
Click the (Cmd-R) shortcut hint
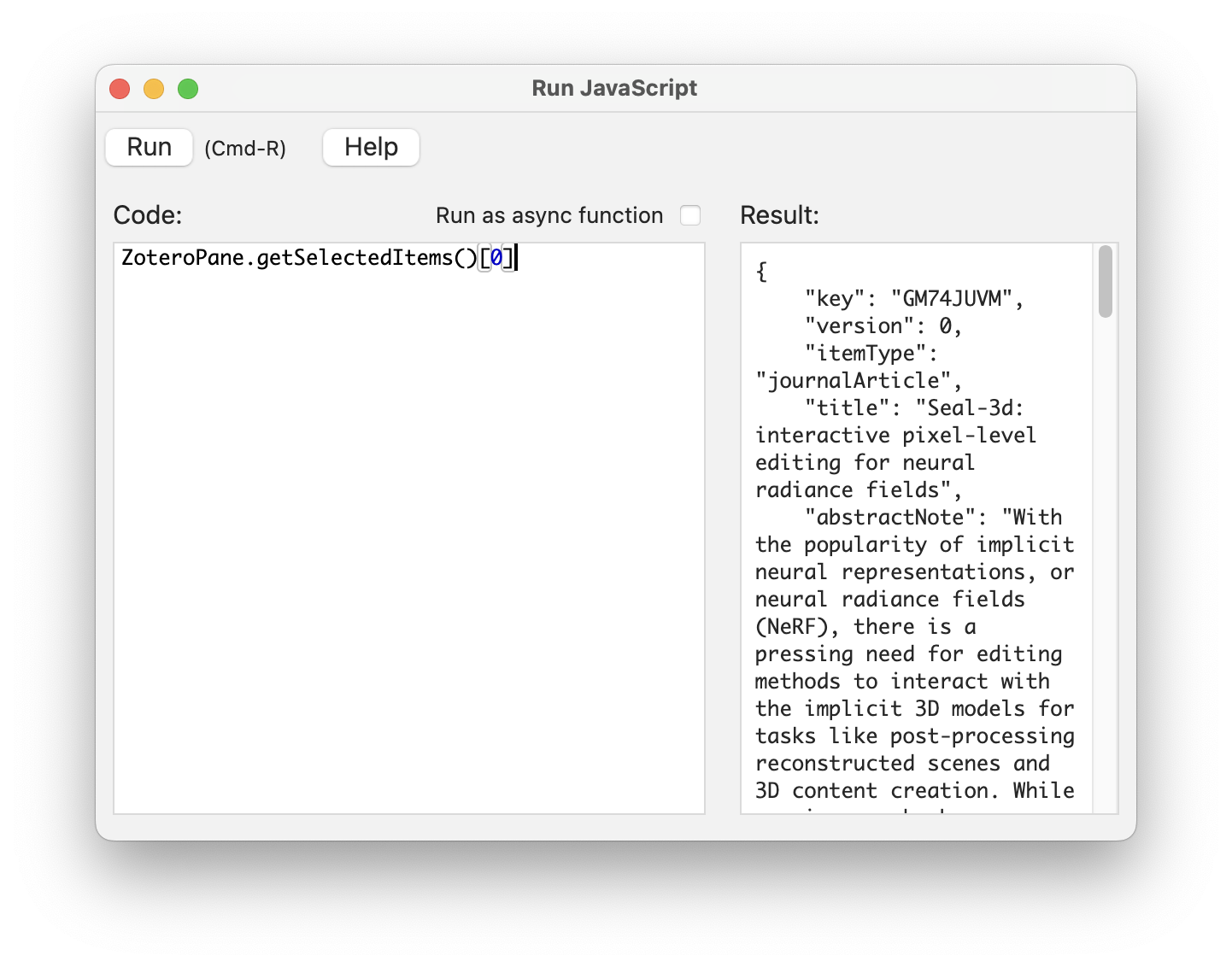tap(245, 149)
